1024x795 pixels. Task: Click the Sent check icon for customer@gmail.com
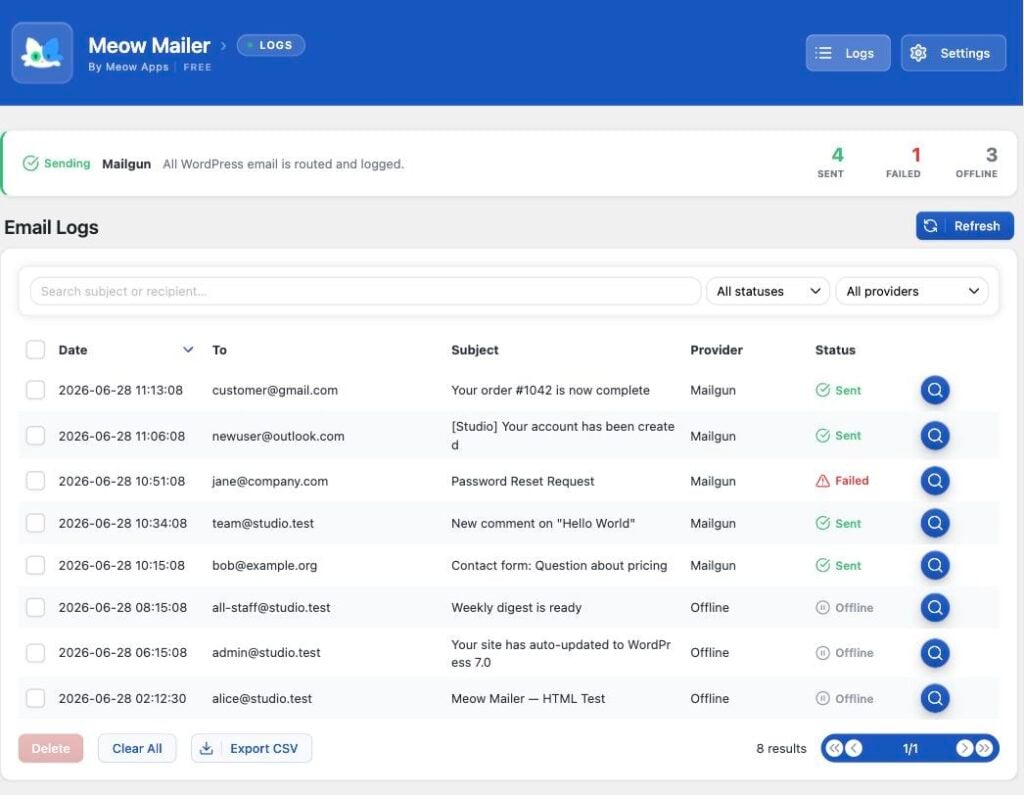tap(822, 390)
